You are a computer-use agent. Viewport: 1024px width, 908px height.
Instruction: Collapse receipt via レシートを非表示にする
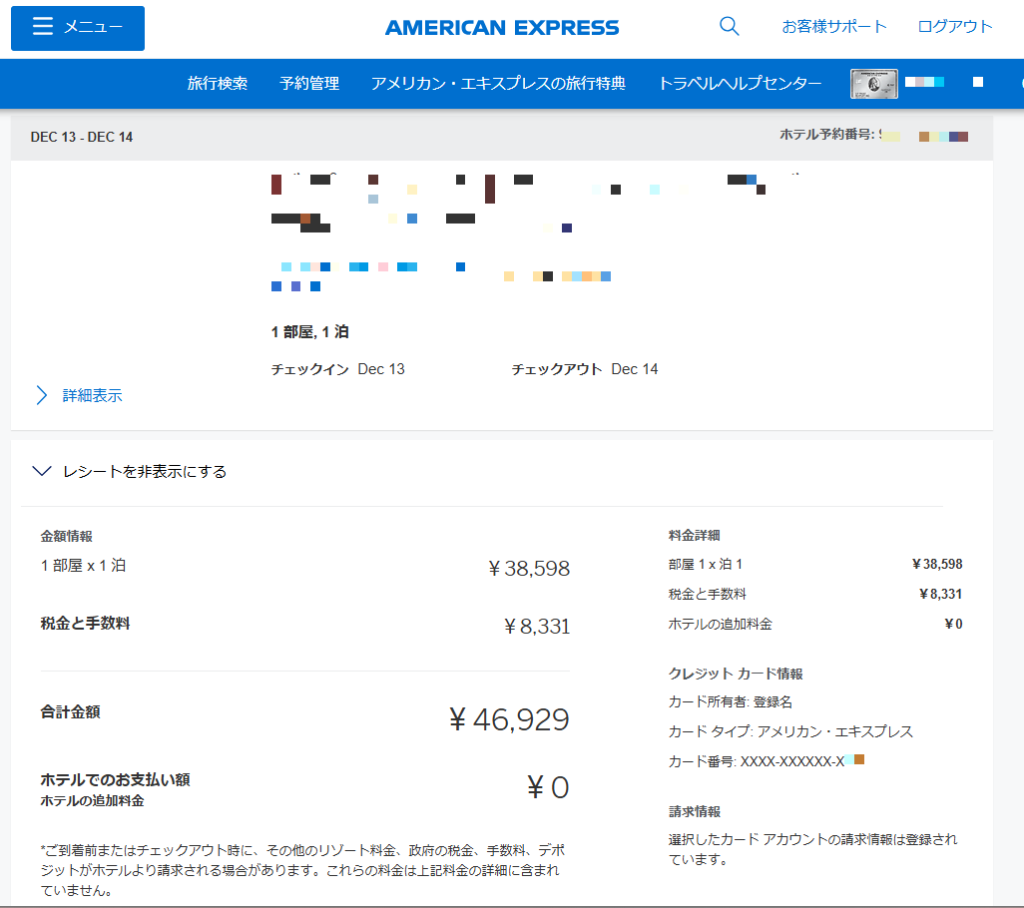click(x=130, y=472)
